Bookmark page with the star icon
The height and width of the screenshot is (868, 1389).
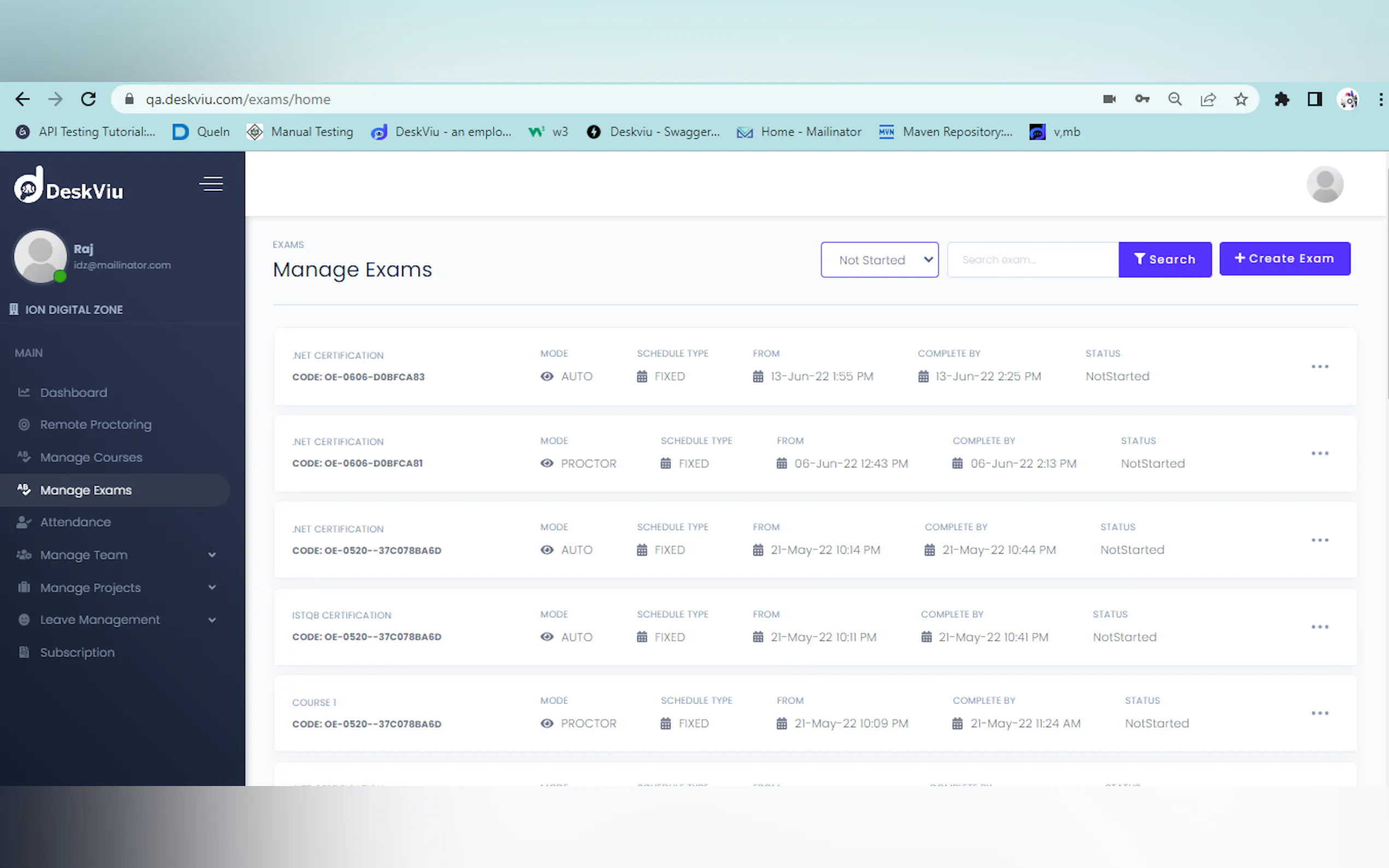pos(1240,99)
